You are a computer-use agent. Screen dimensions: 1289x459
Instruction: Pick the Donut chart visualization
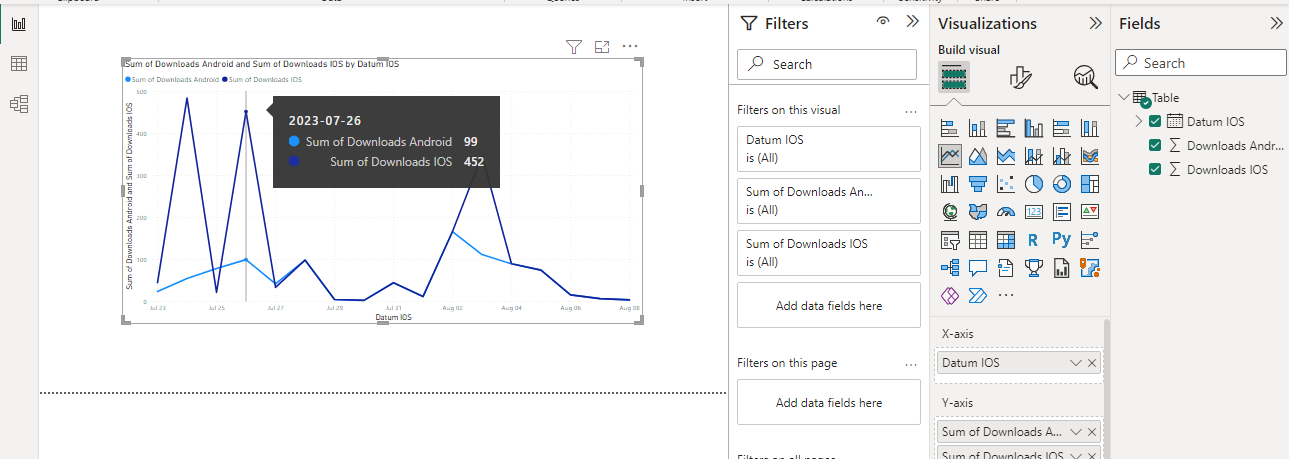click(x=1062, y=184)
